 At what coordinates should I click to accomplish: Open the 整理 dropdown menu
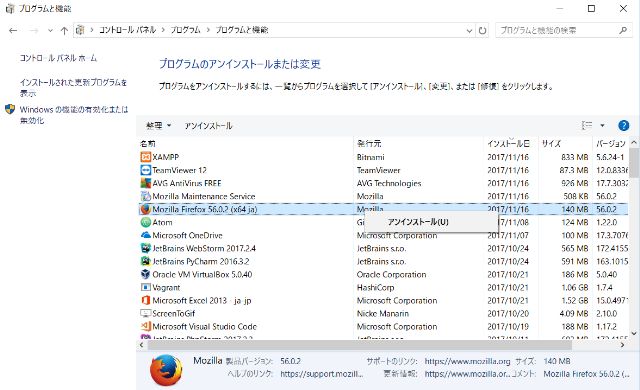(159, 126)
